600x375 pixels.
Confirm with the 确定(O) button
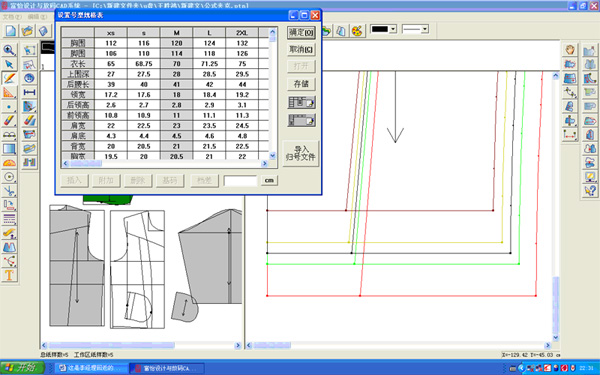coord(301,33)
